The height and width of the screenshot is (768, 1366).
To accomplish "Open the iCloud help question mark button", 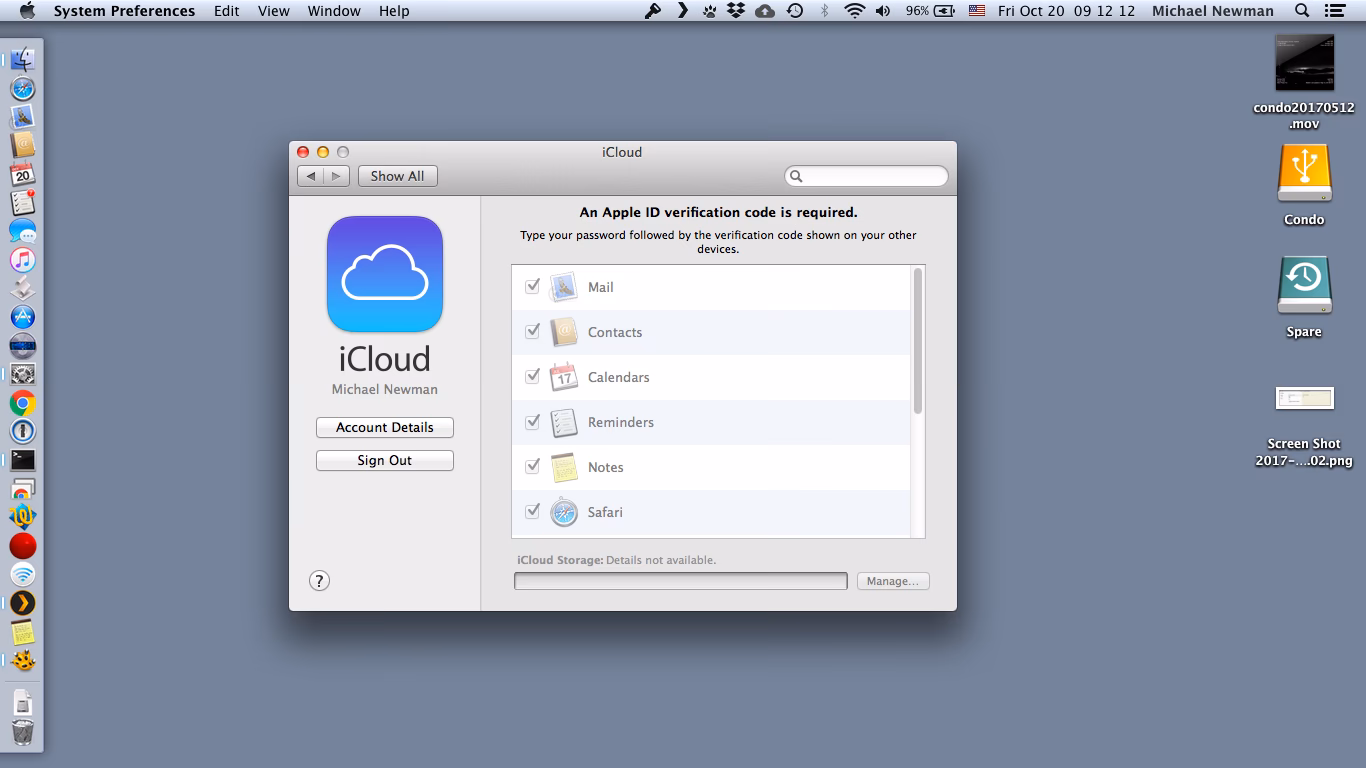I will point(319,581).
